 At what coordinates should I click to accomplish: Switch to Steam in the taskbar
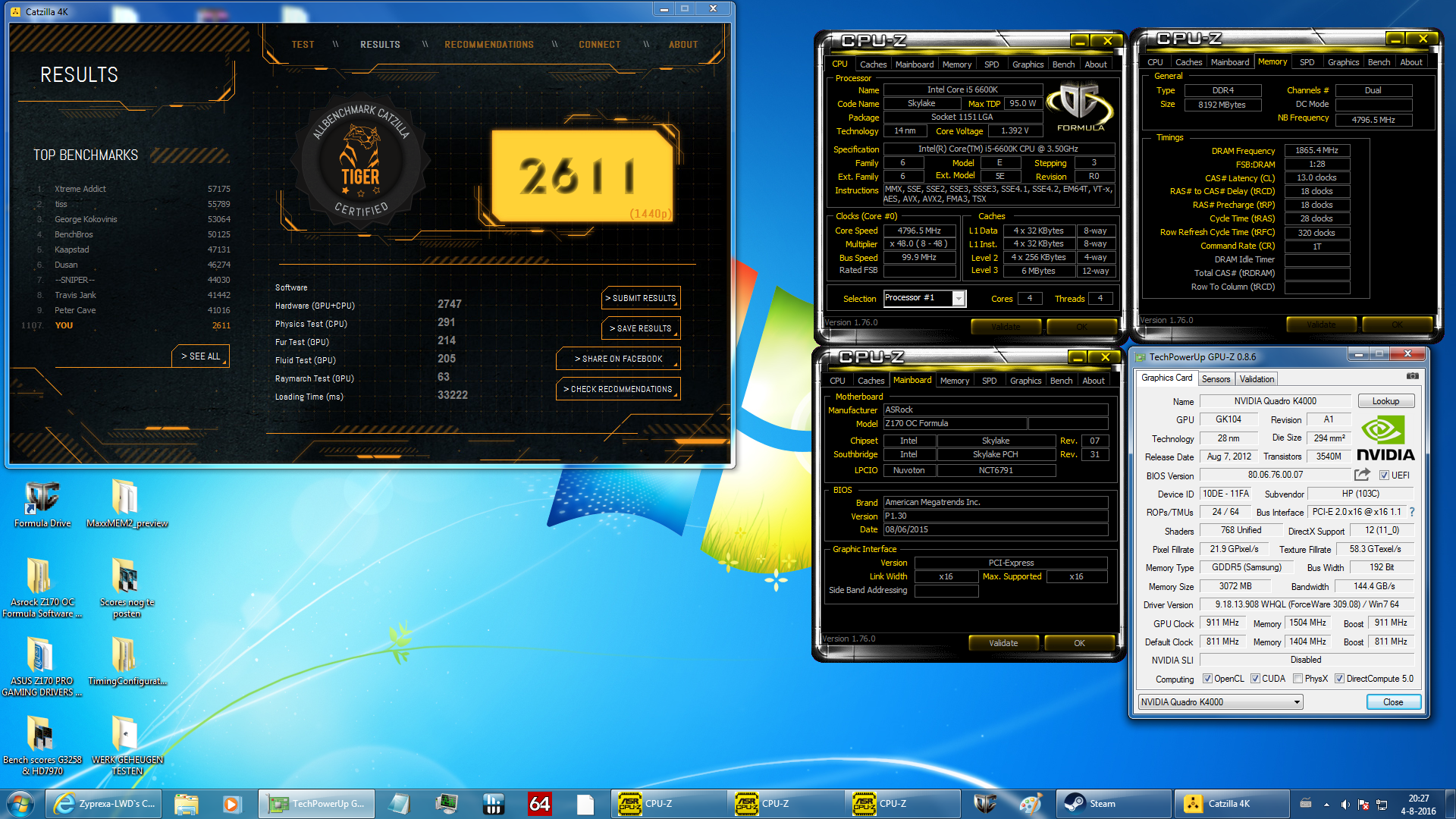pos(1114,803)
